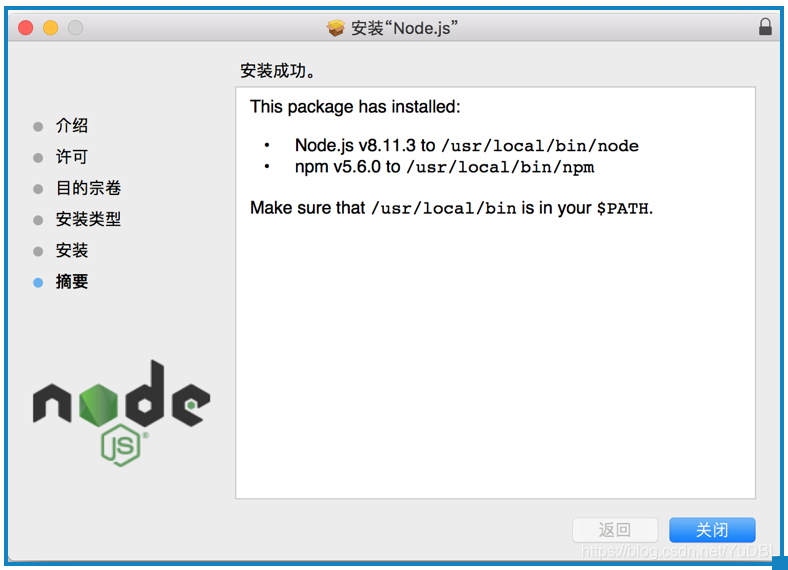Click the Node.js v8.11.3 install line
788x570 pixels.
pyautogui.click(x=466, y=145)
